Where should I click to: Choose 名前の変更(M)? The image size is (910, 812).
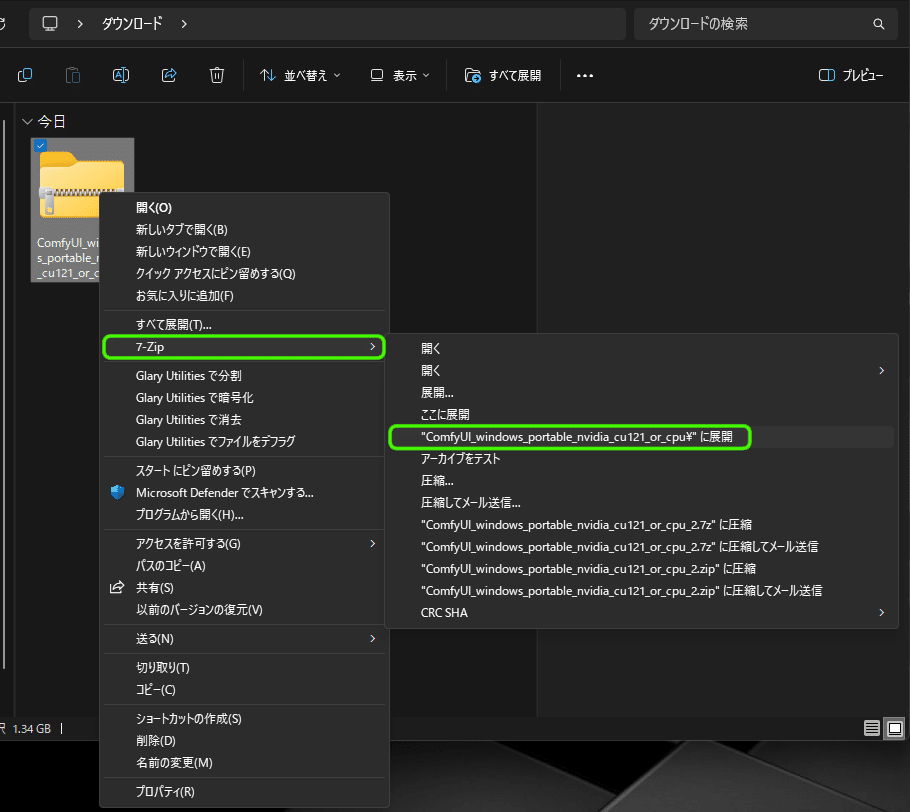(244, 763)
